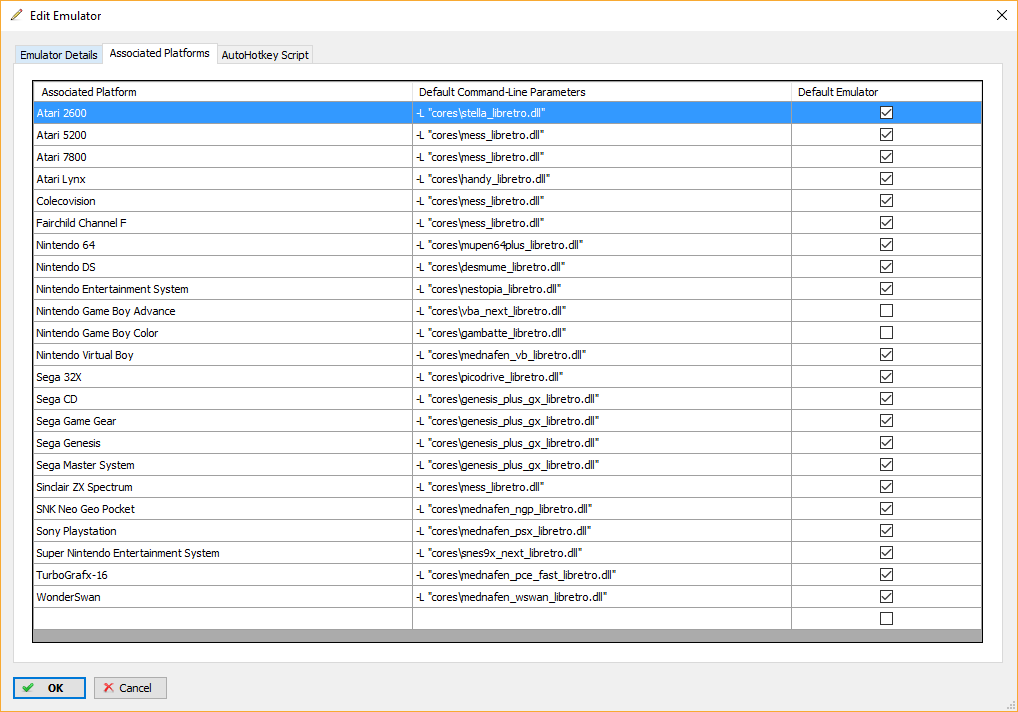The width and height of the screenshot is (1018, 712).
Task: Click the mednafen_pce_fast_libretro.dll parameters cell
Action: pyautogui.click(x=602, y=575)
